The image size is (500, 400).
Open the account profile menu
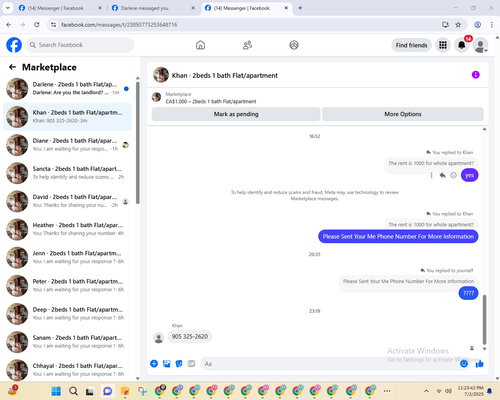tap(480, 45)
